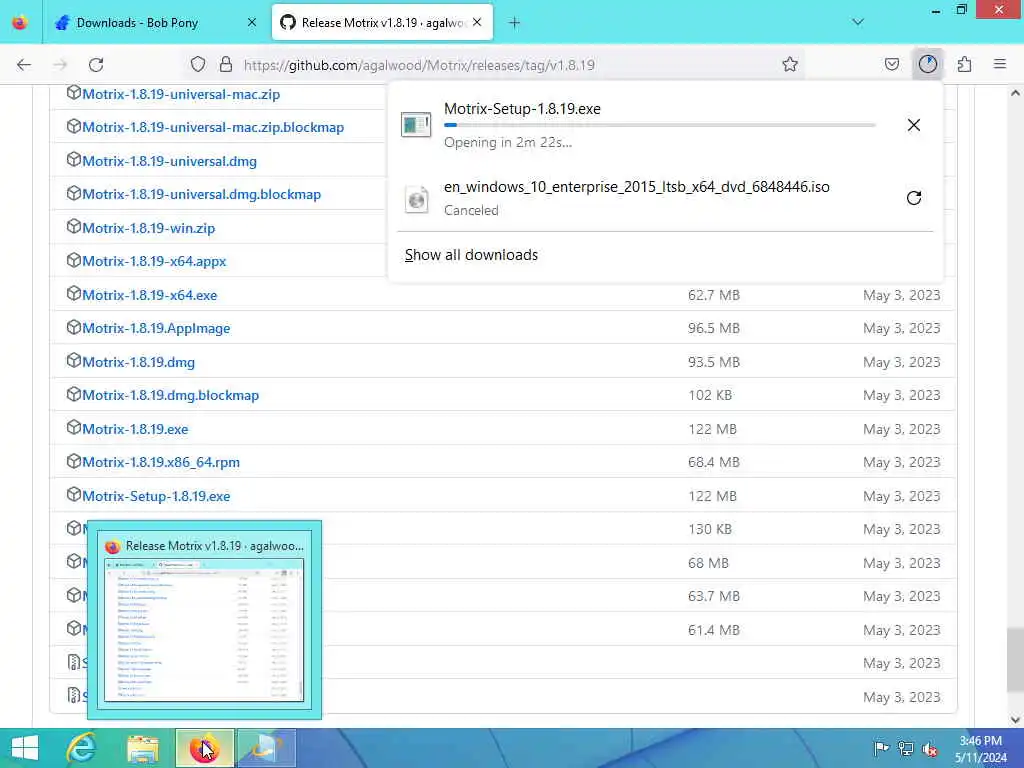Click the 62.7 MB size text
The height and width of the screenshot is (768, 1024).
714,295
